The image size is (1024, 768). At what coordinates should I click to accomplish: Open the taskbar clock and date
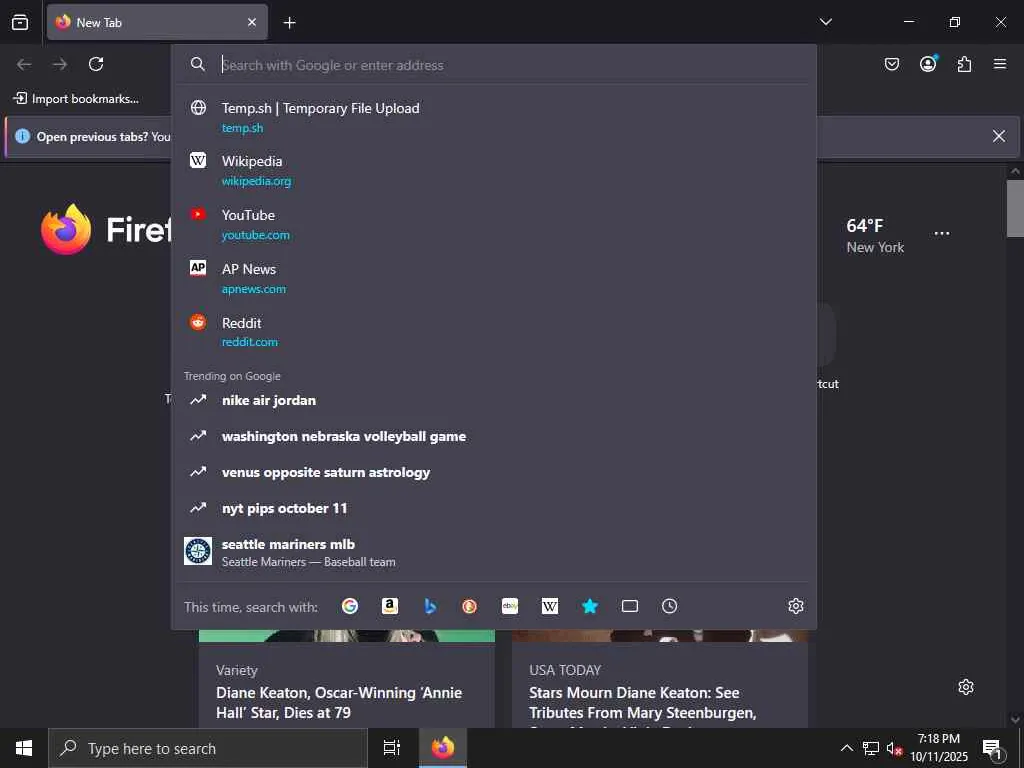tap(939, 748)
